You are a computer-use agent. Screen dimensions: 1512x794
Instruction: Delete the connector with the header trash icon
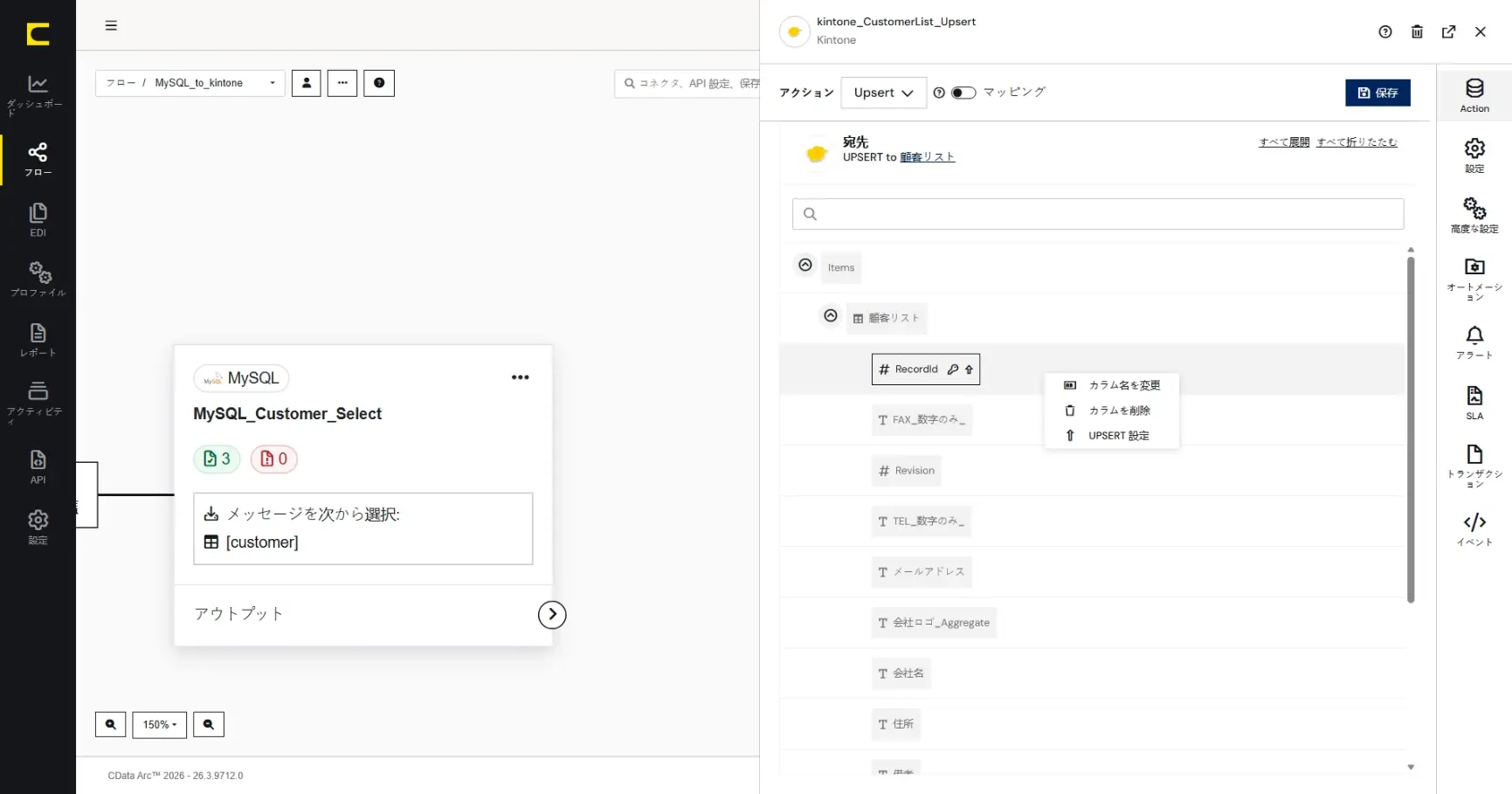1417,31
